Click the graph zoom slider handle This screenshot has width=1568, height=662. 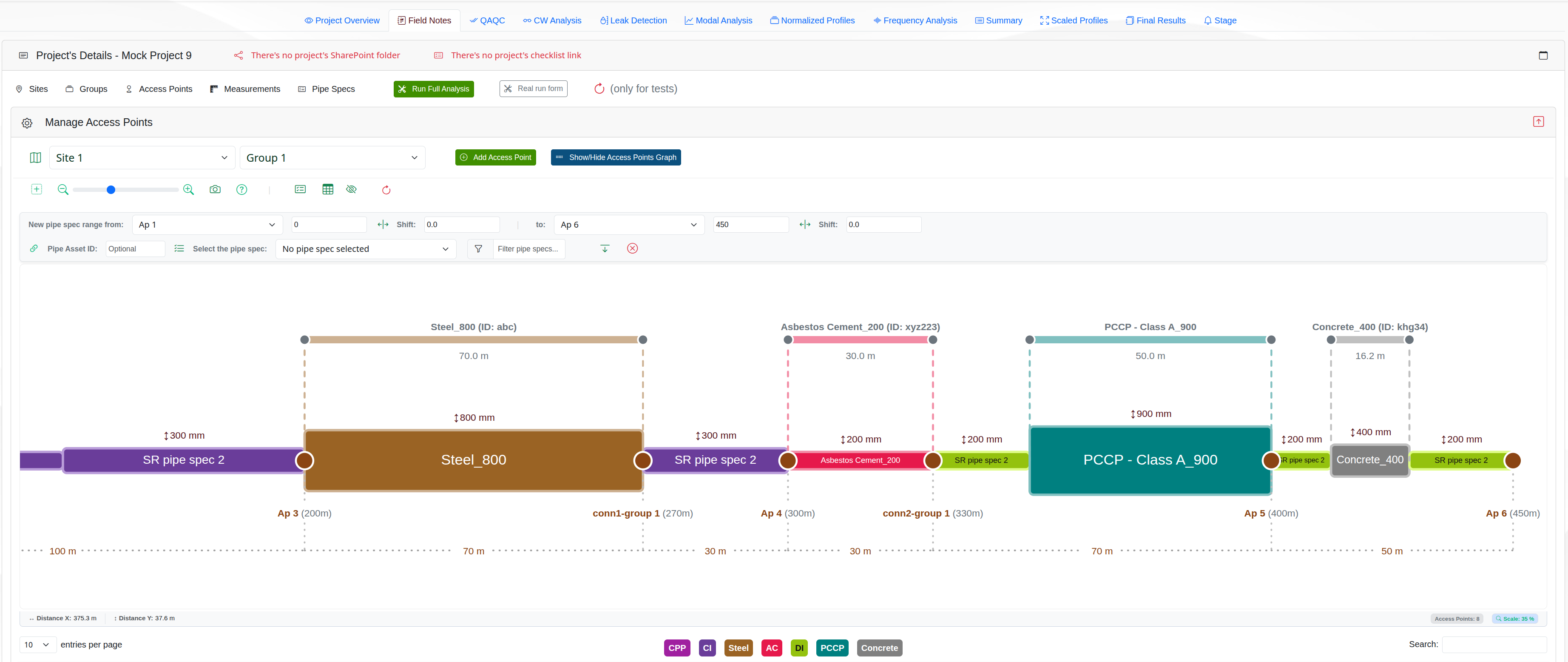pyautogui.click(x=111, y=189)
